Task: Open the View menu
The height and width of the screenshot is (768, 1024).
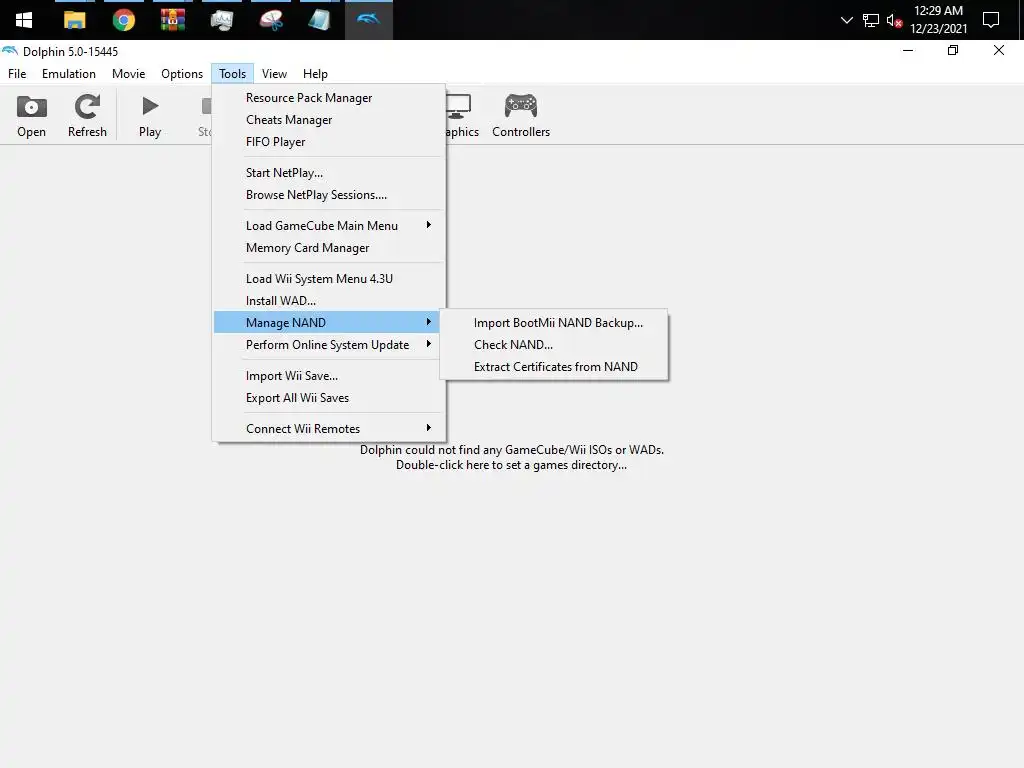Action: 274,74
